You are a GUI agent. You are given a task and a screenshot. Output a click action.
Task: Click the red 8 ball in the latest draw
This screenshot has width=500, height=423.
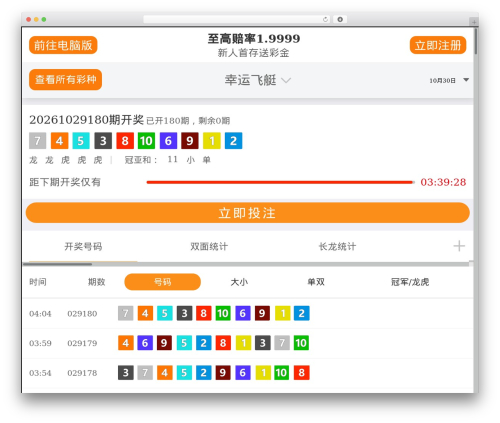(125, 141)
